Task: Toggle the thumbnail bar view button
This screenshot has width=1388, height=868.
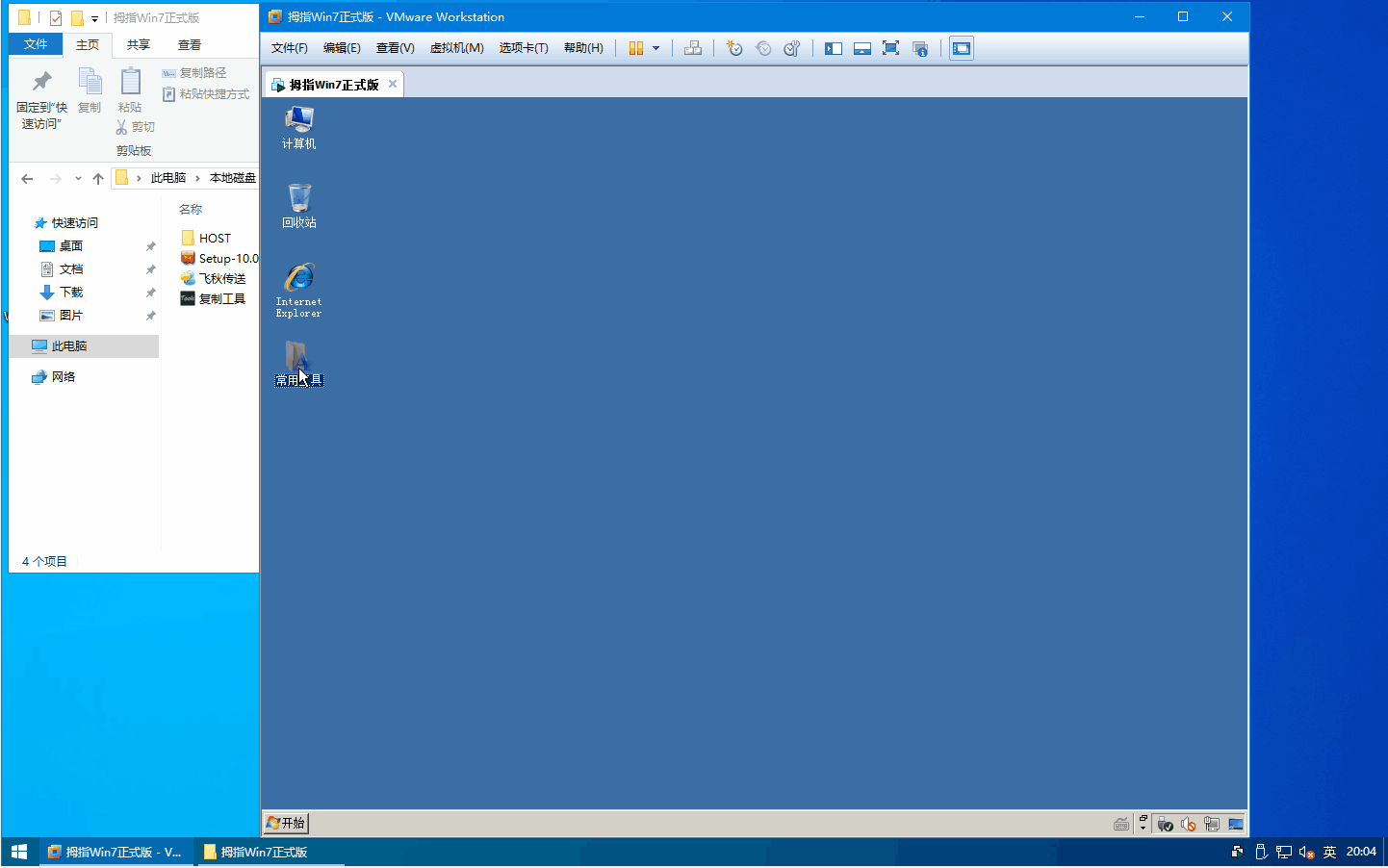Action: [x=862, y=48]
